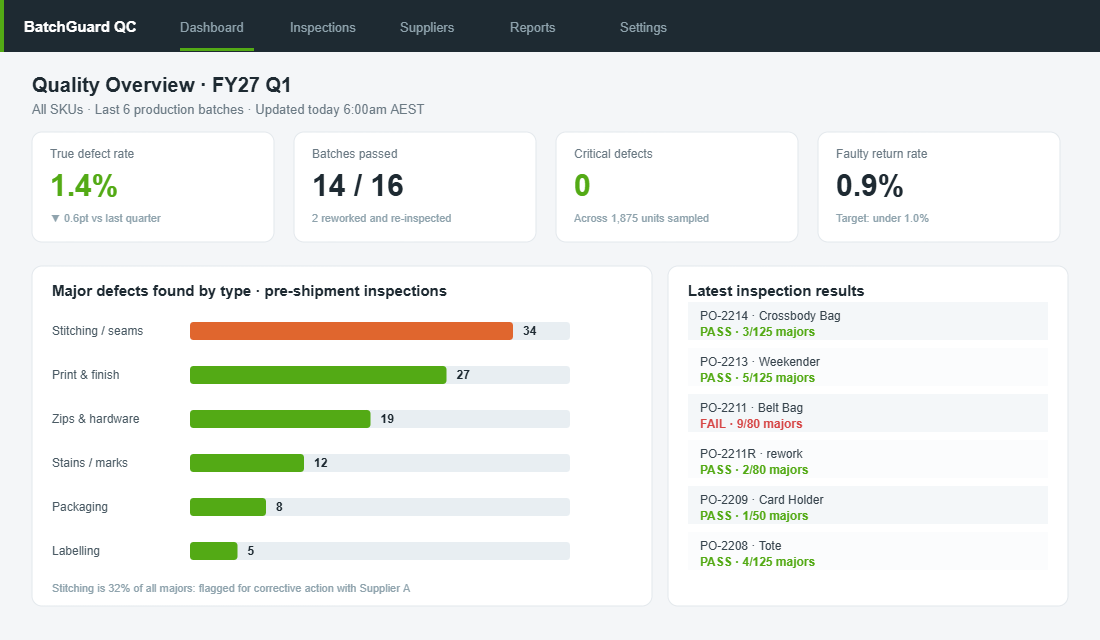Click 'Across 1,875 units sampled' text

point(641,218)
